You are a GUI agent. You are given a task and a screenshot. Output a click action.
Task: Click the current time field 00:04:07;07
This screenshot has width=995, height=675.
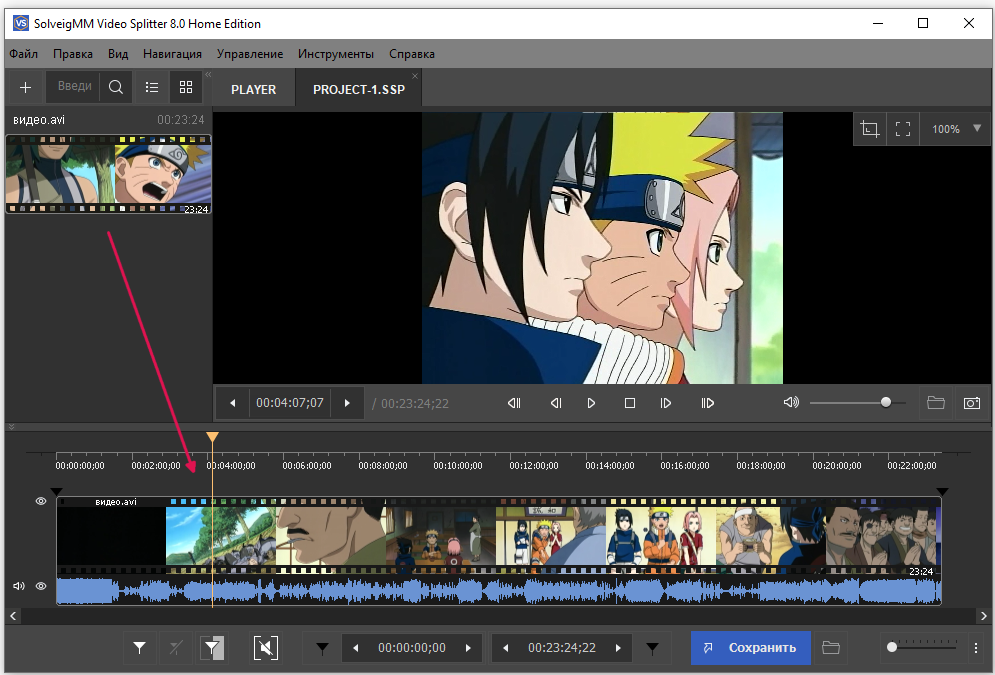[x=290, y=403]
